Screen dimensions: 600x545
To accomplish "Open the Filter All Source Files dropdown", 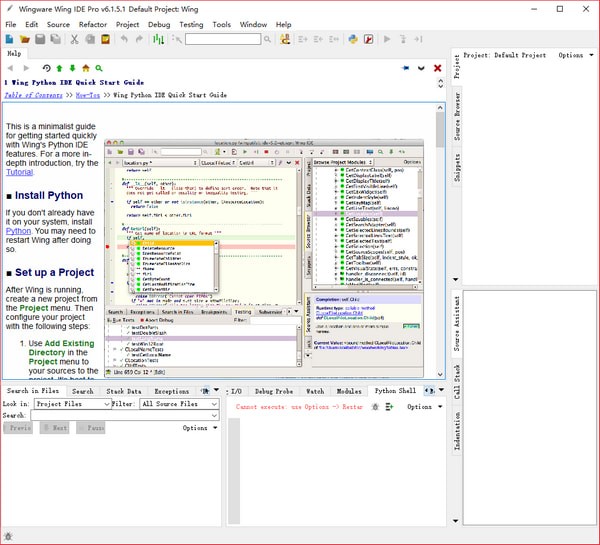I will (x=180, y=404).
